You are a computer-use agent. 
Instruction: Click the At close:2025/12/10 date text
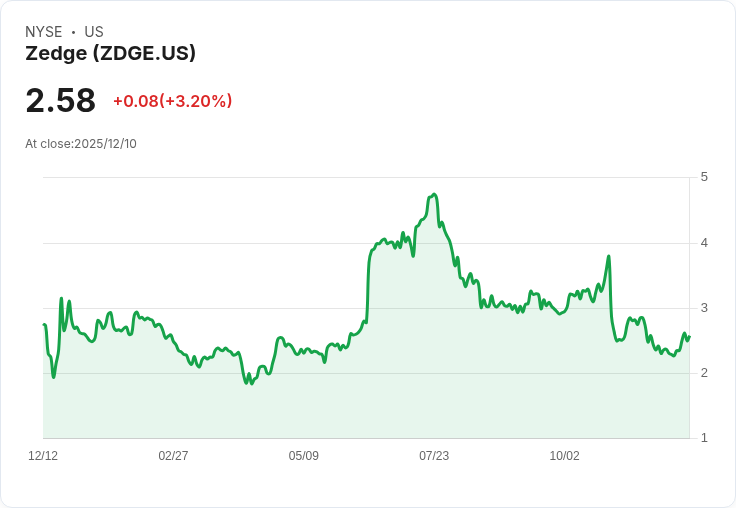tap(81, 144)
